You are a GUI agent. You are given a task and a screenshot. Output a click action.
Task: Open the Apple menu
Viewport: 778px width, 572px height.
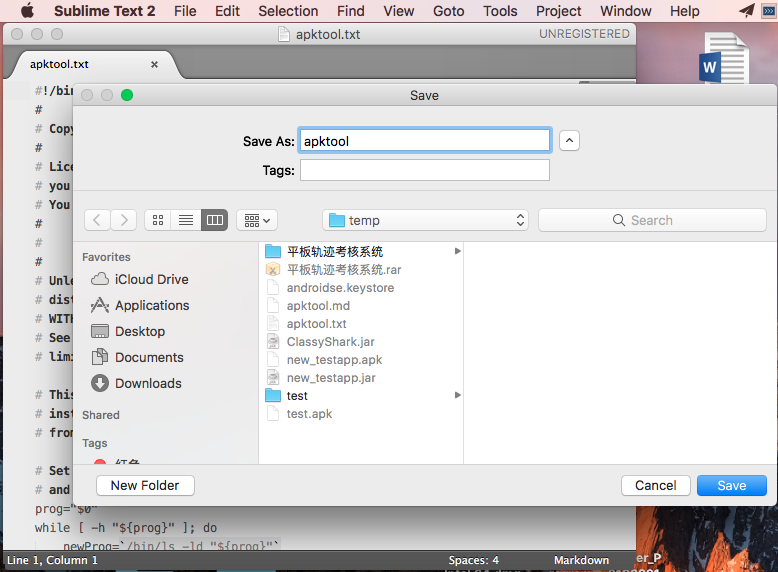tap(27, 10)
